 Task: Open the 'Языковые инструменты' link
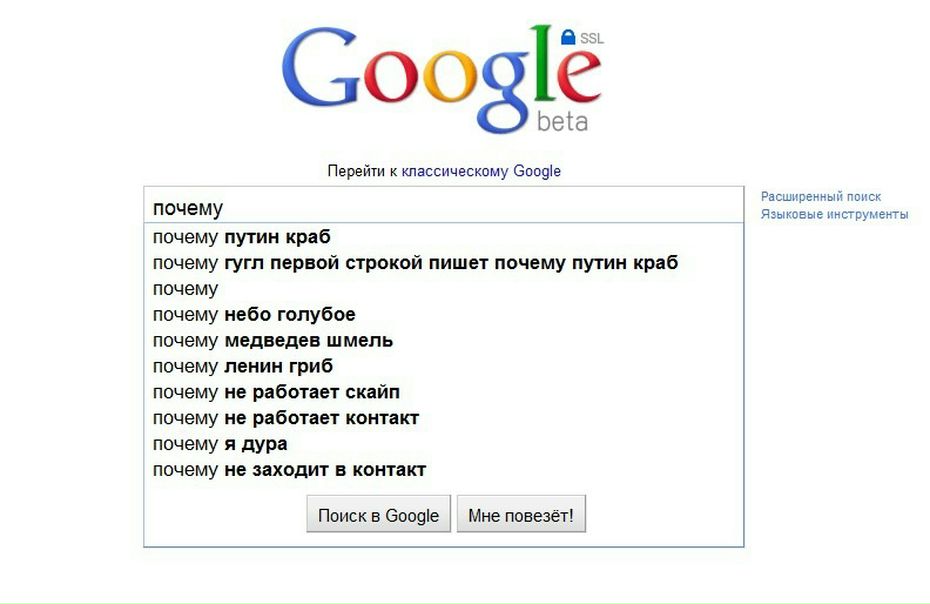pos(834,214)
